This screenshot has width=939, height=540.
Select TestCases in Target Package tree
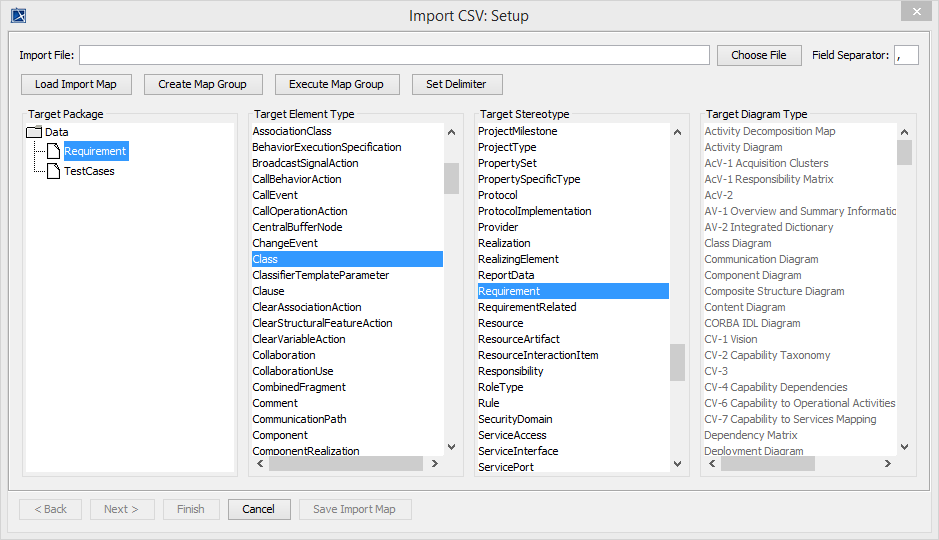tap(89, 171)
